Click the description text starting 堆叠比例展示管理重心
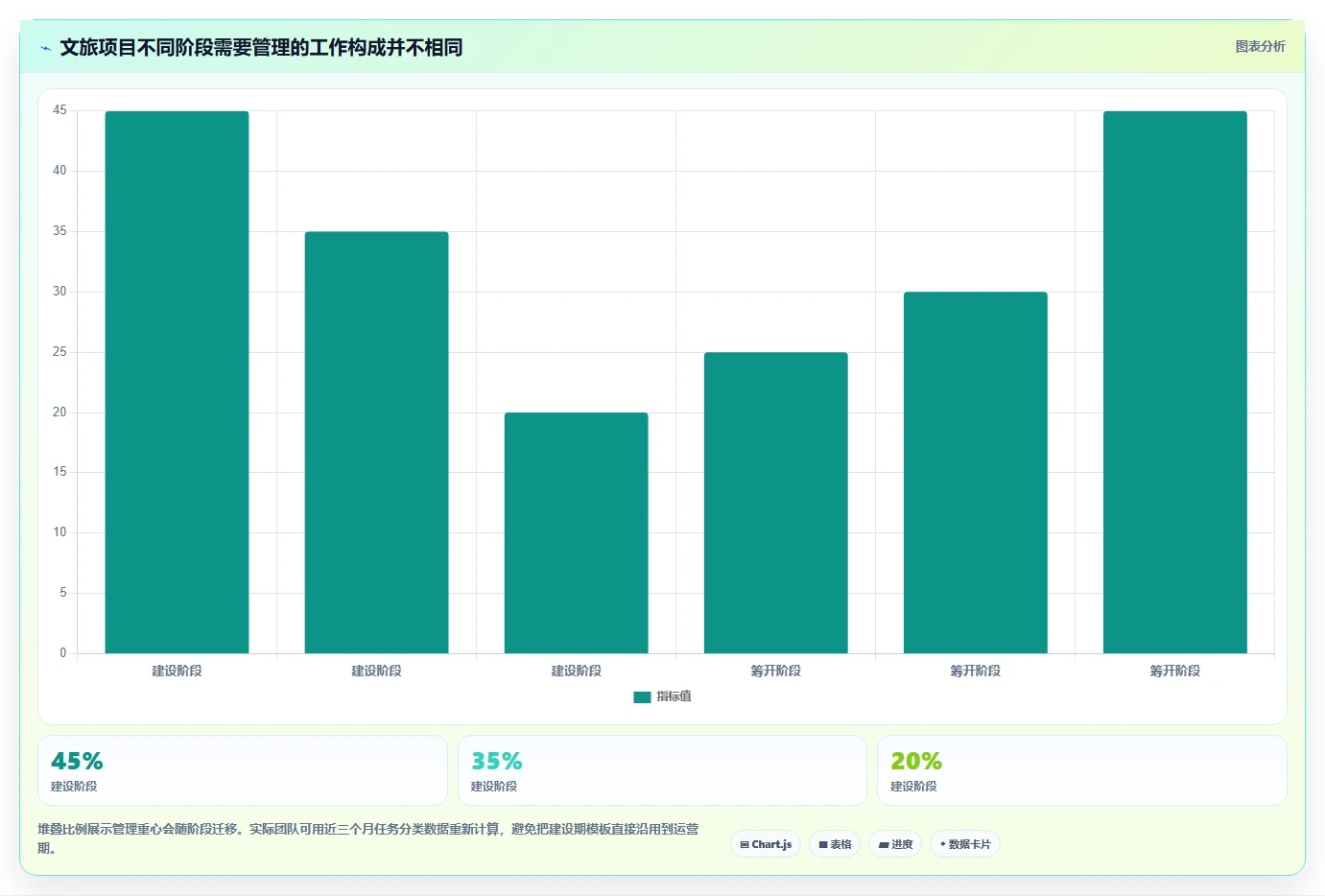 368,838
